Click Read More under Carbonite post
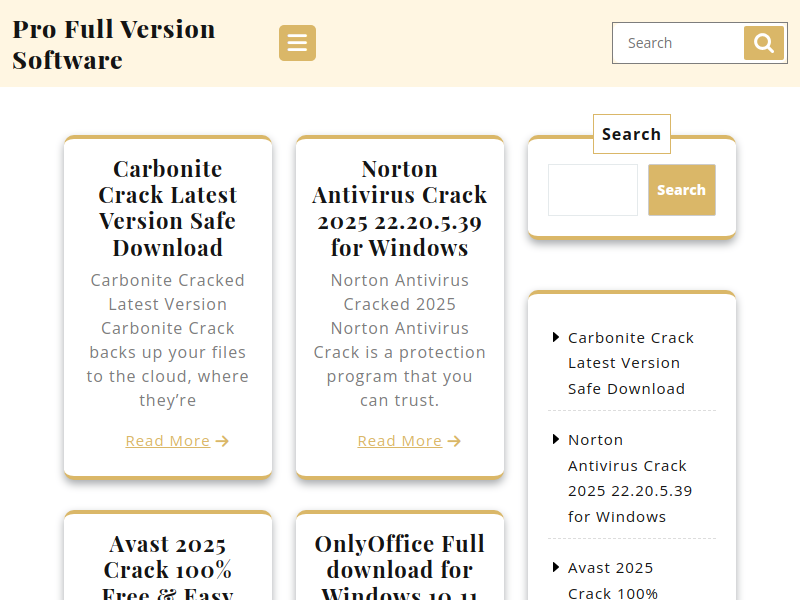 pos(167,441)
